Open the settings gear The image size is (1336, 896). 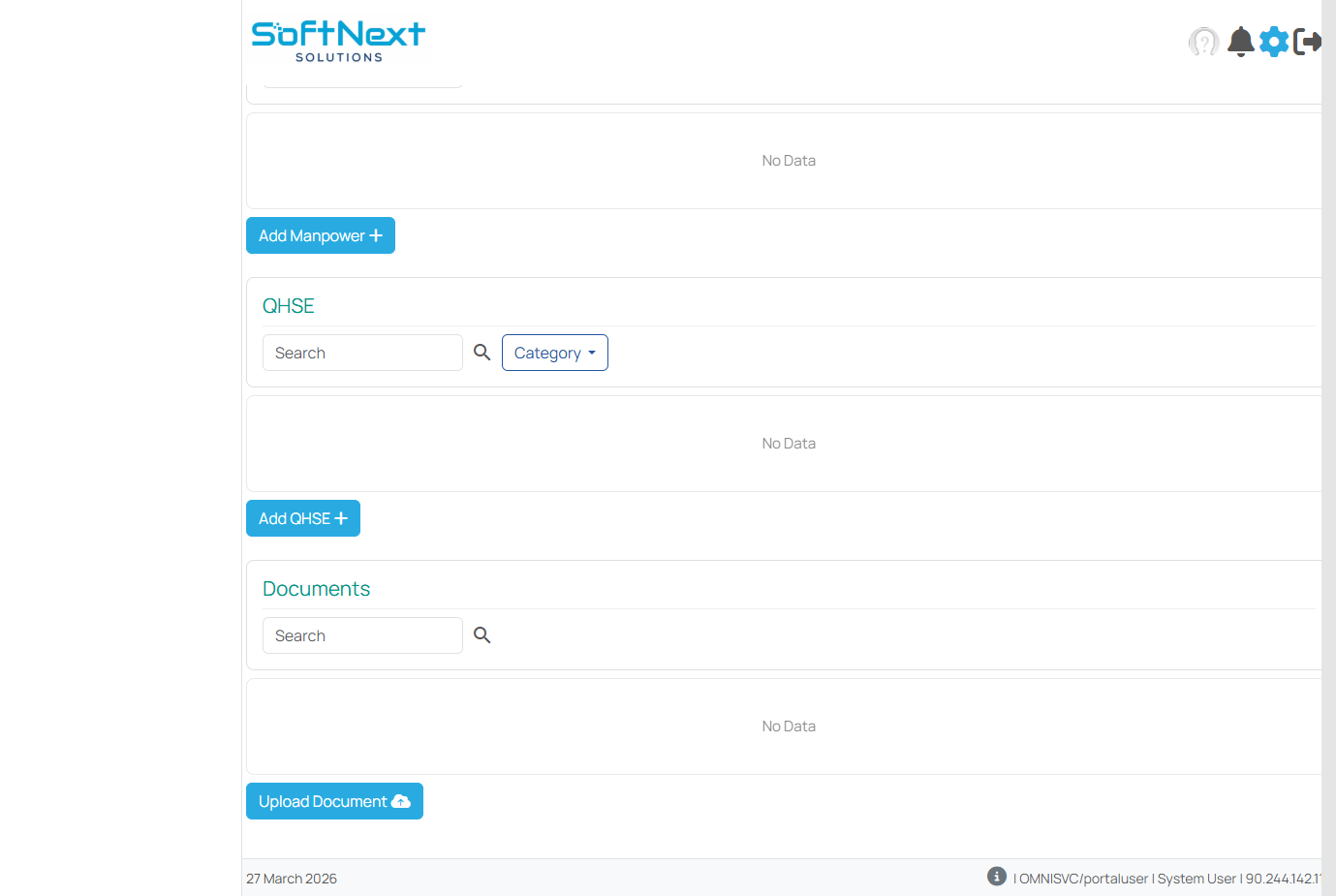click(1274, 42)
